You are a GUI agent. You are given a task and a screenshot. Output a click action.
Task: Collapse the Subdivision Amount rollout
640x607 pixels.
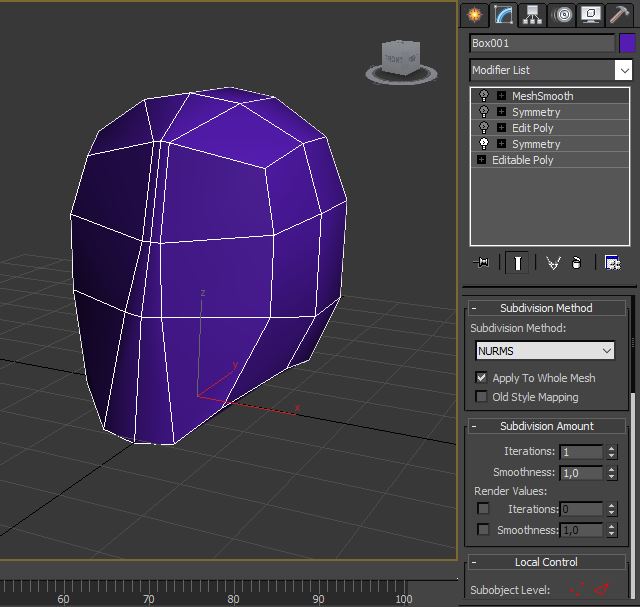546,426
